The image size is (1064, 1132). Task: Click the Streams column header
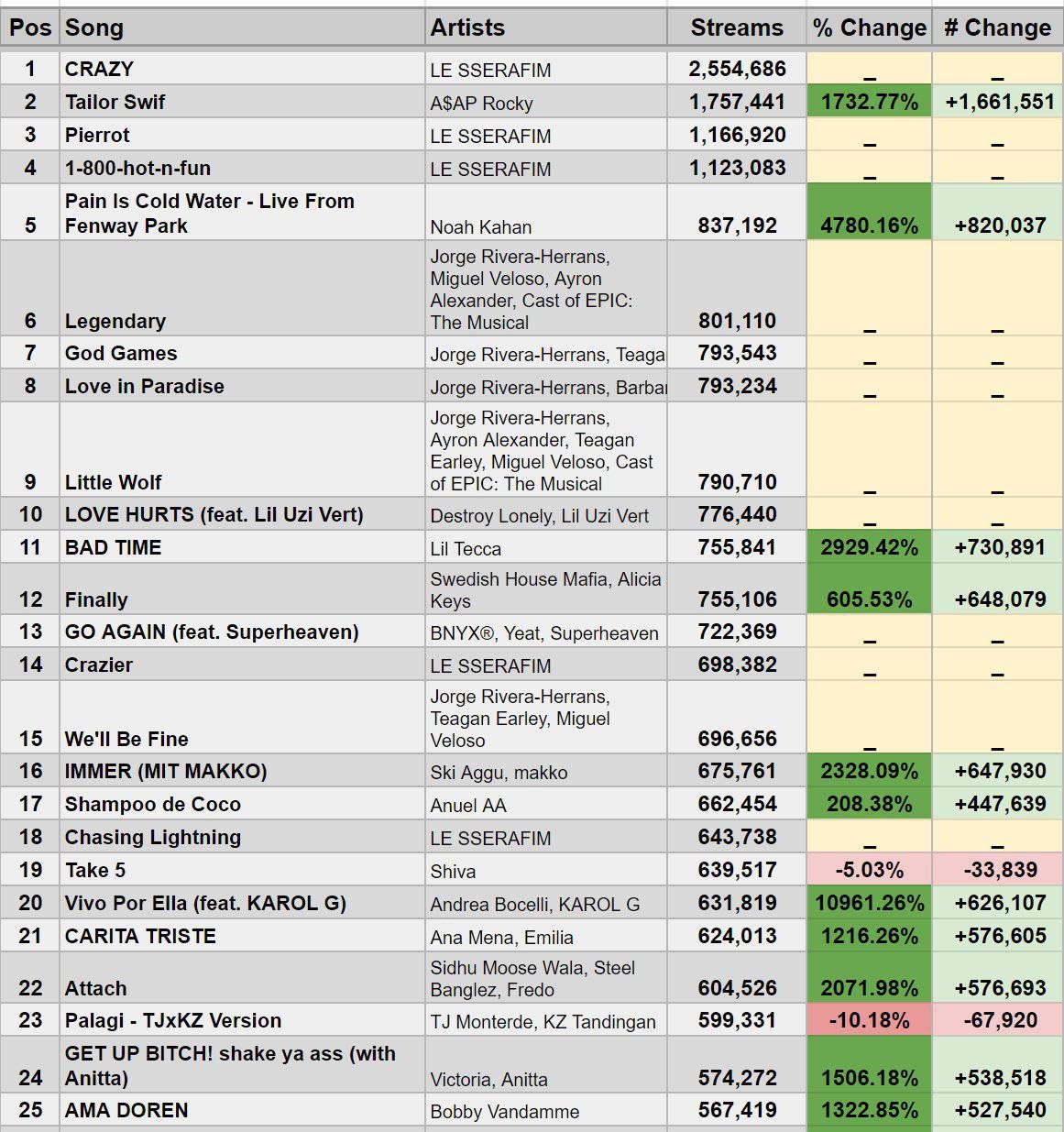click(737, 27)
